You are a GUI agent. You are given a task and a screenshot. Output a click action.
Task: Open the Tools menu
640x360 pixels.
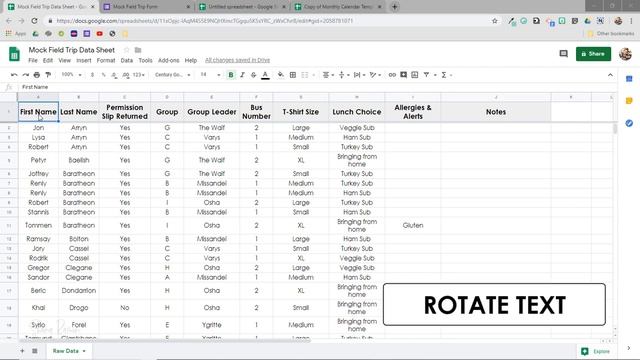tap(145, 60)
